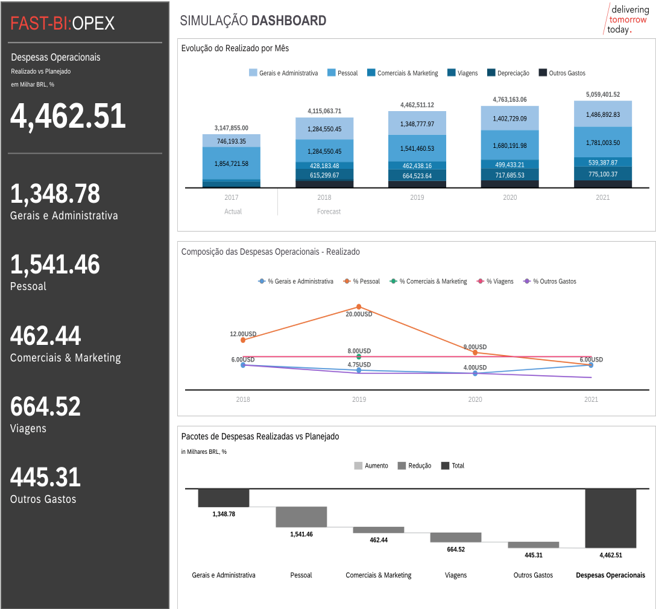Select the Viagens waterfall bar labeled 664.52

[456, 537]
